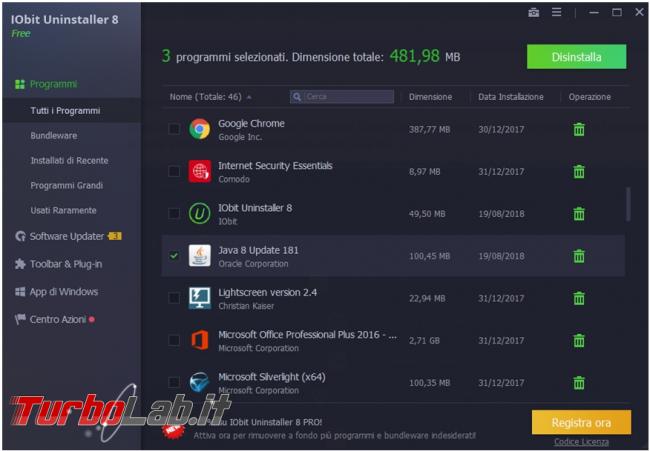Click the Software Updater sidebar icon

point(20,236)
